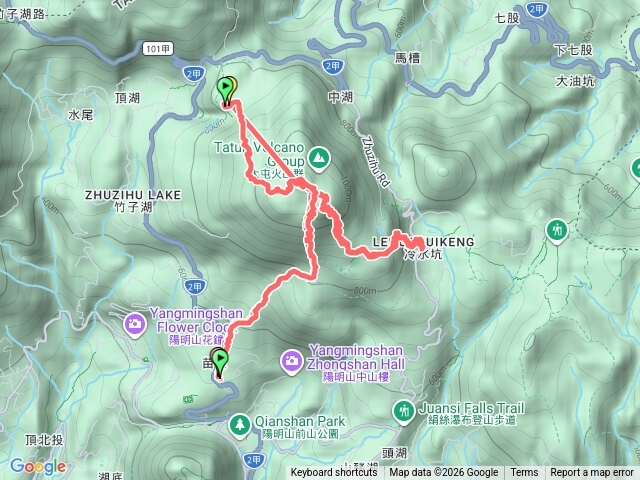Select the green flag marker at the south trailhead

pos(220,363)
